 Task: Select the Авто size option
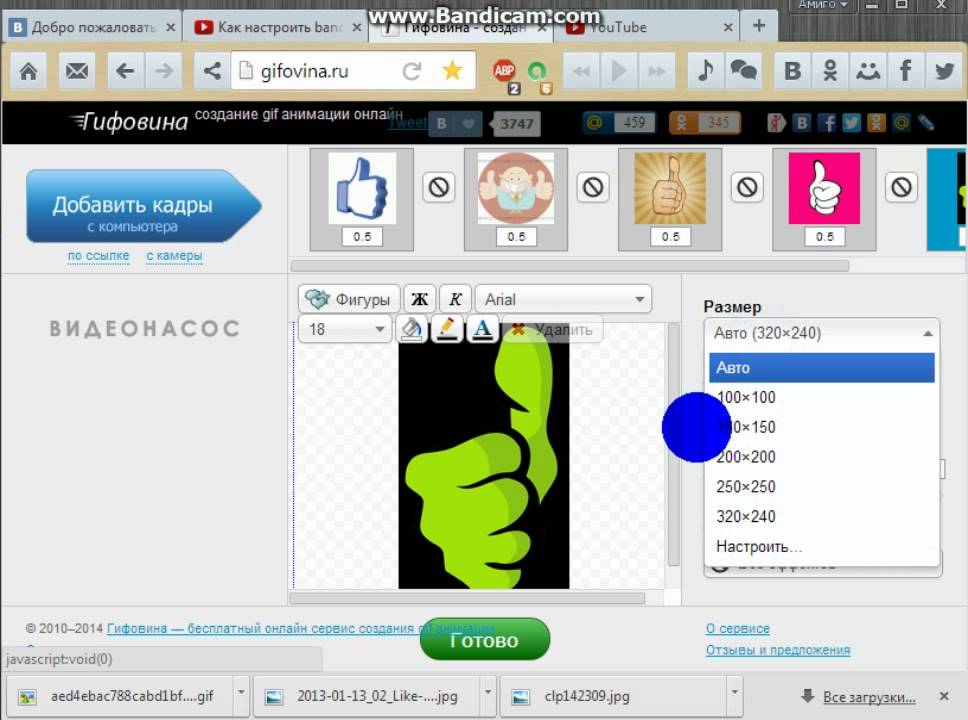point(821,367)
